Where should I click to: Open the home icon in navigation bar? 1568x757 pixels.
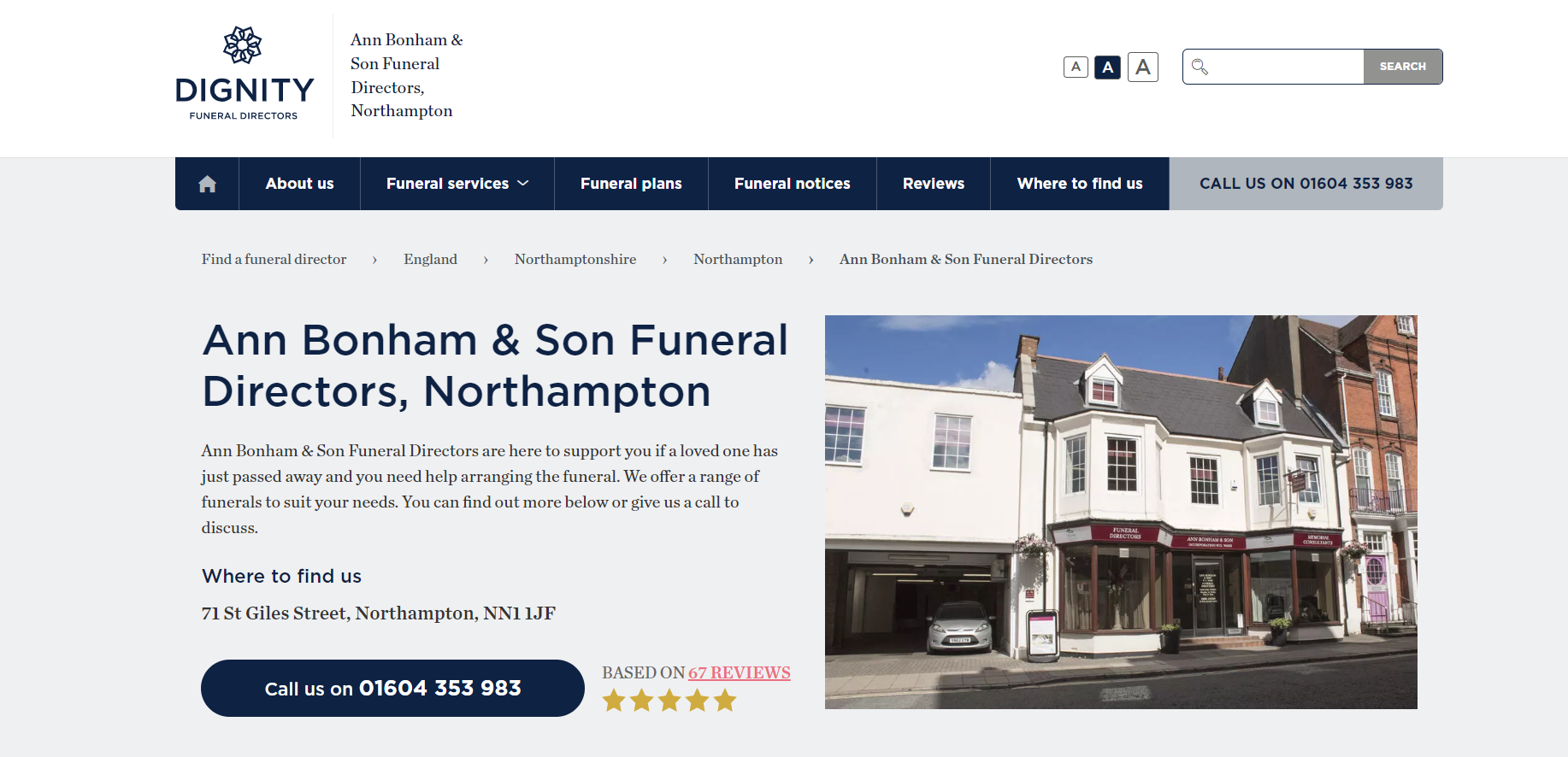pyautogui.click(x=207, y=184)
